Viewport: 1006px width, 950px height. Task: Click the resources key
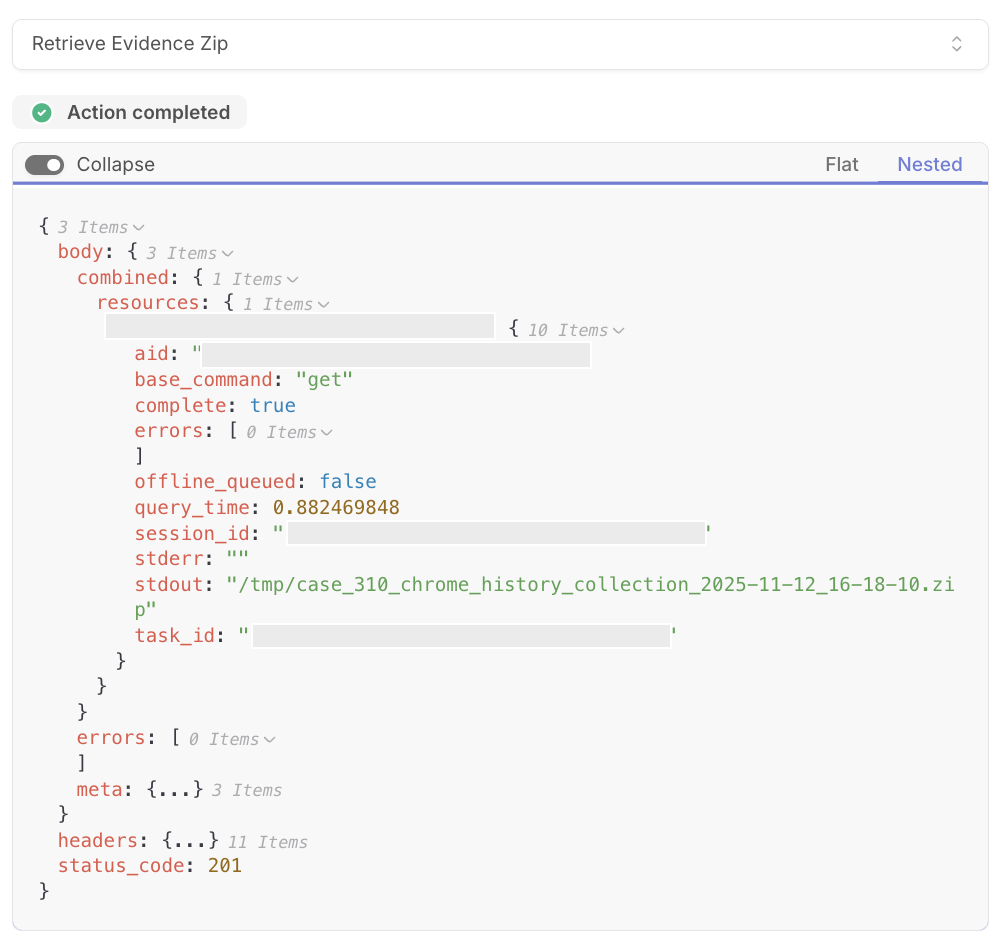click(x=148, y=303)
